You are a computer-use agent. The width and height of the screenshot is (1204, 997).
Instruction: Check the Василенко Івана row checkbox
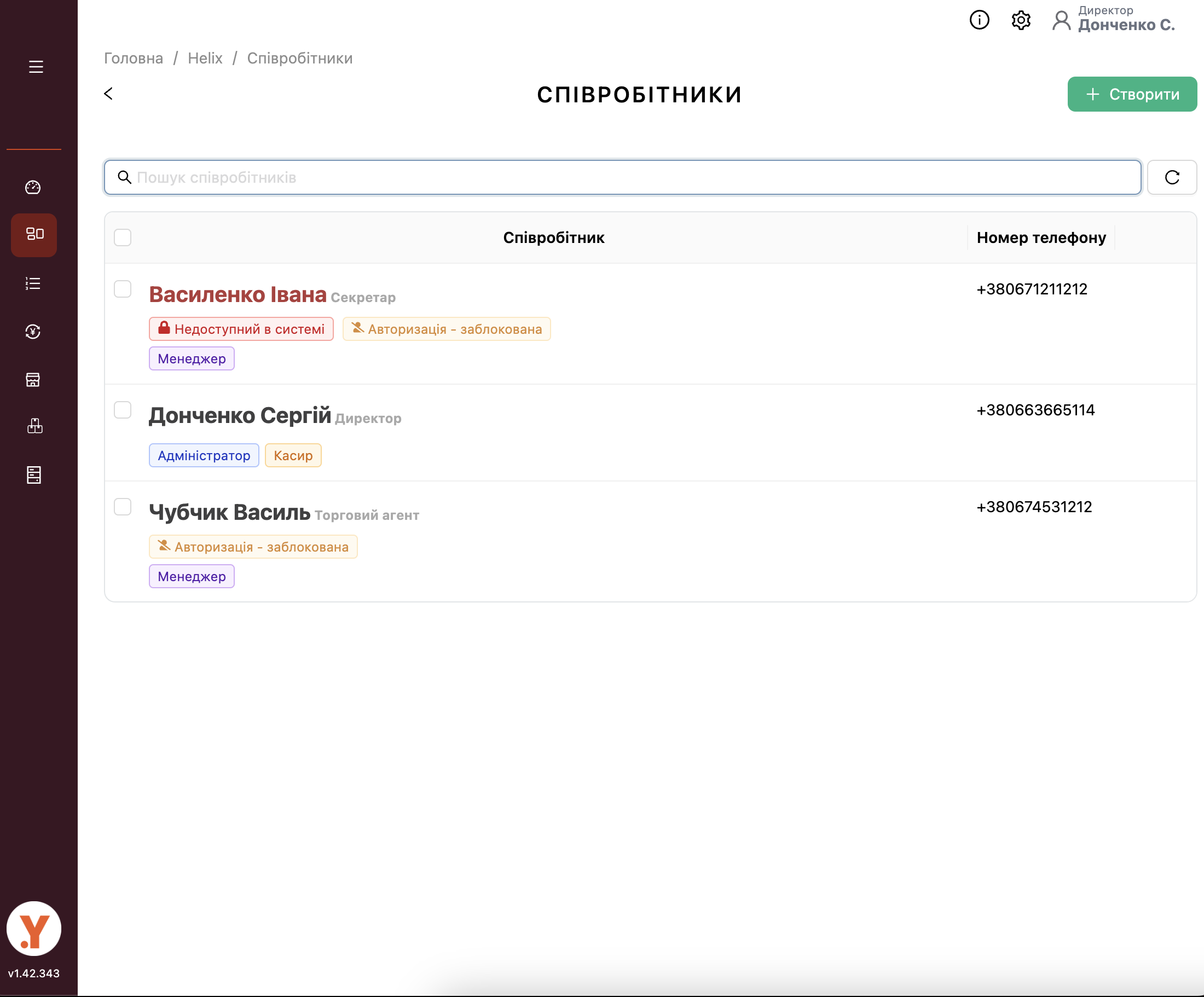point(123,289)
